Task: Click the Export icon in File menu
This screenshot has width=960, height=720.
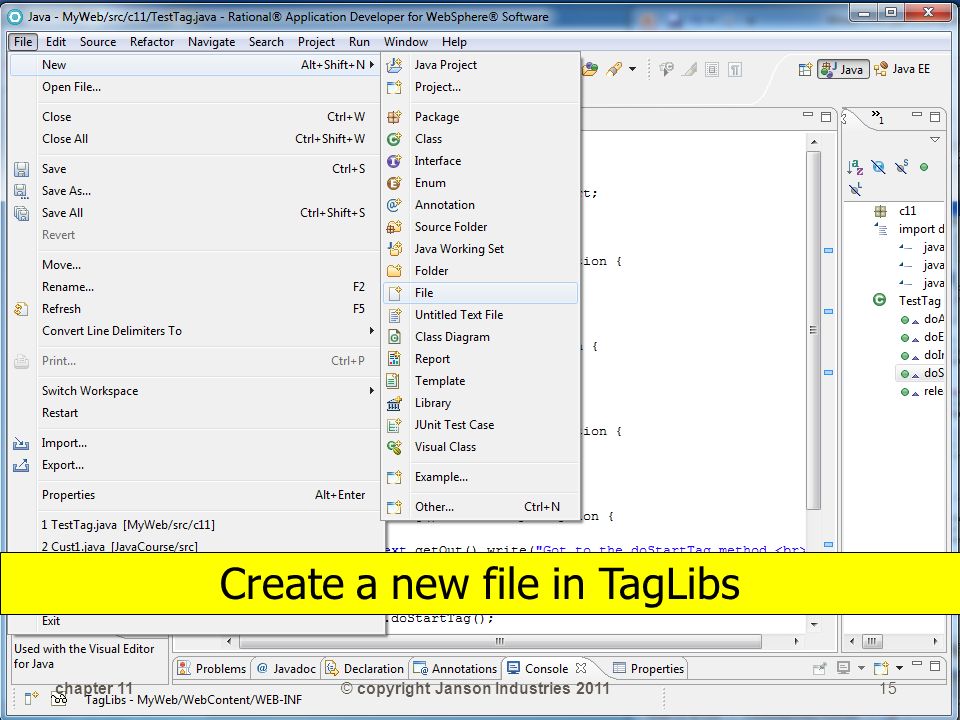Action: pyautogui.click(x=21, y=465)
